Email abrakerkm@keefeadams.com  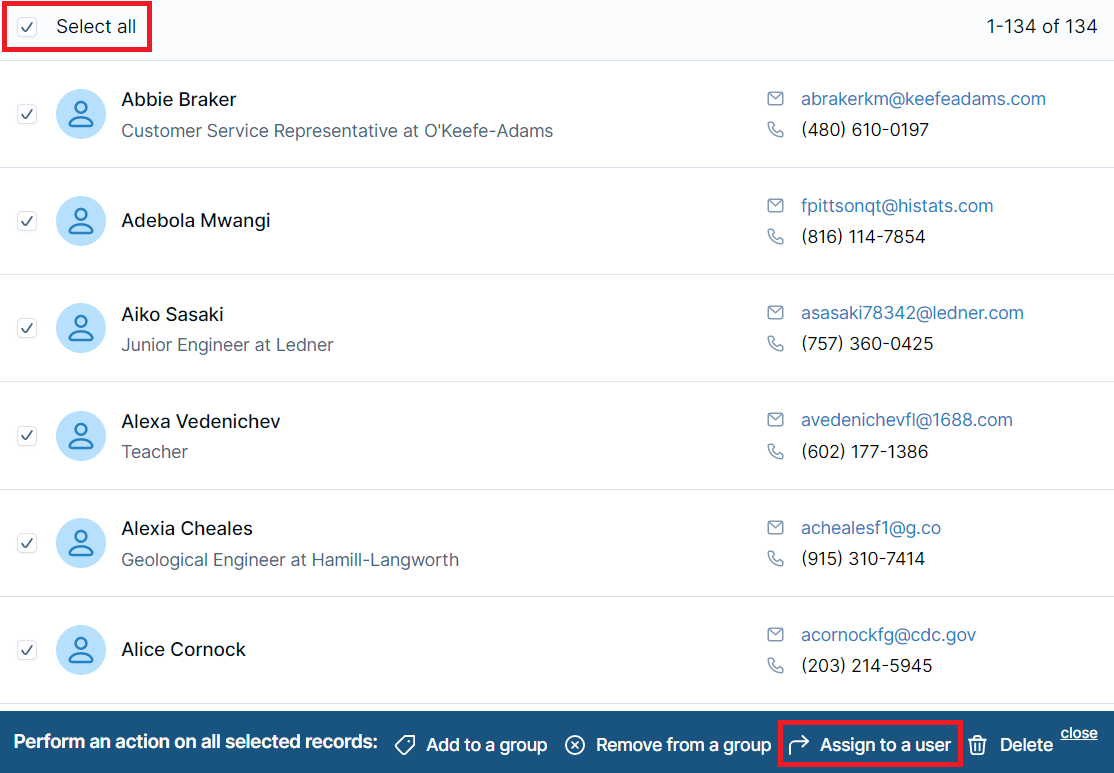(x=924, y=99)
